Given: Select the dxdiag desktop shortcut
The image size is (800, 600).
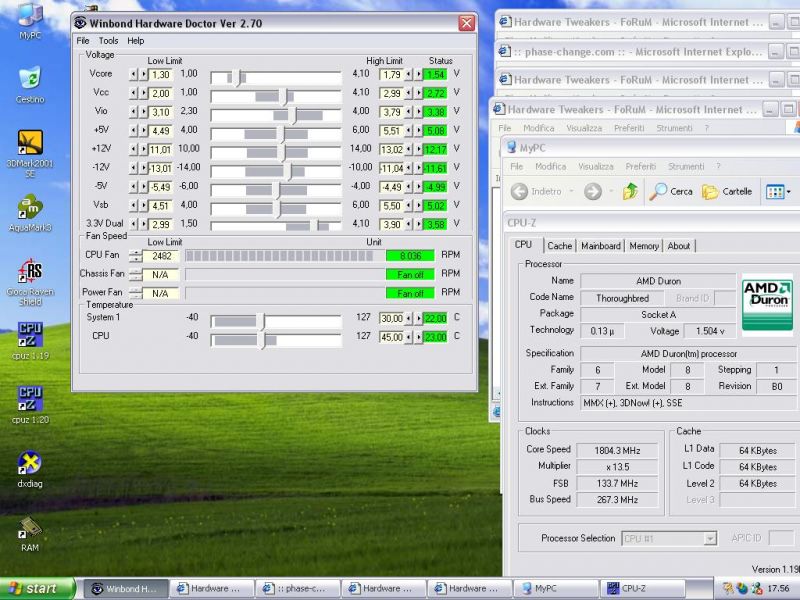Looking at the screenshot, I should 30,469.
